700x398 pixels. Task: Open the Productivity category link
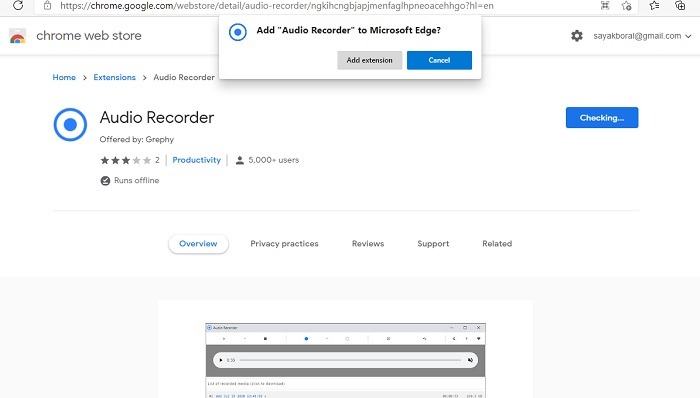[x=196, y=160]
